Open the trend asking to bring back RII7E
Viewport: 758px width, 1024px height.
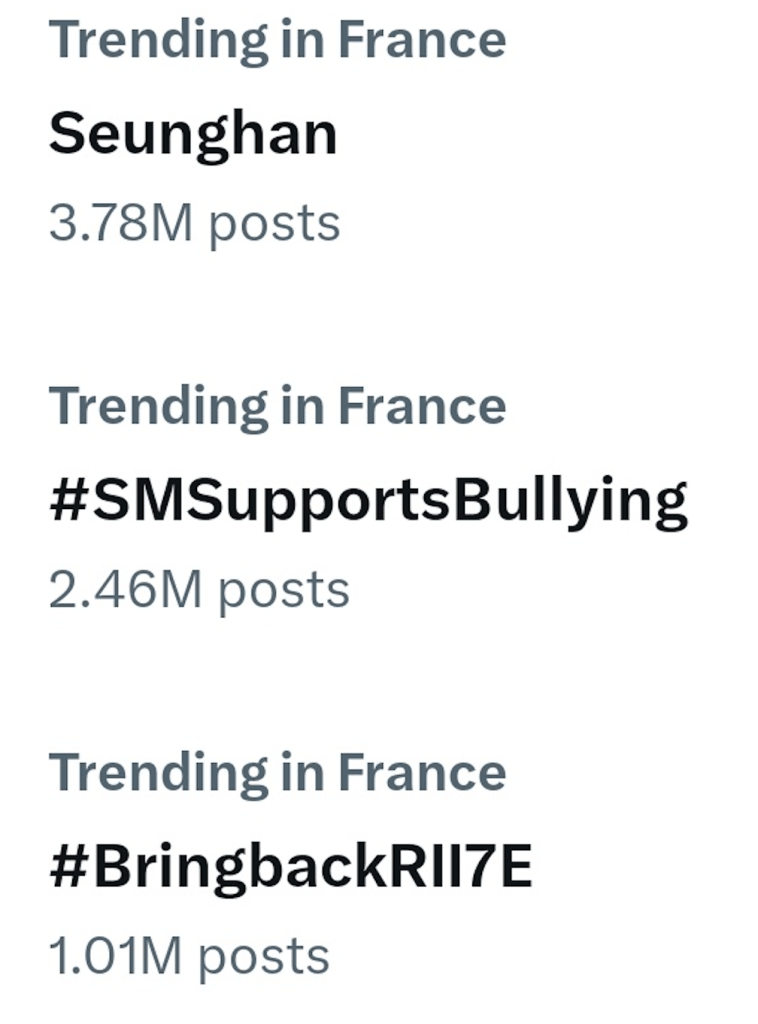tap(290, 868)
